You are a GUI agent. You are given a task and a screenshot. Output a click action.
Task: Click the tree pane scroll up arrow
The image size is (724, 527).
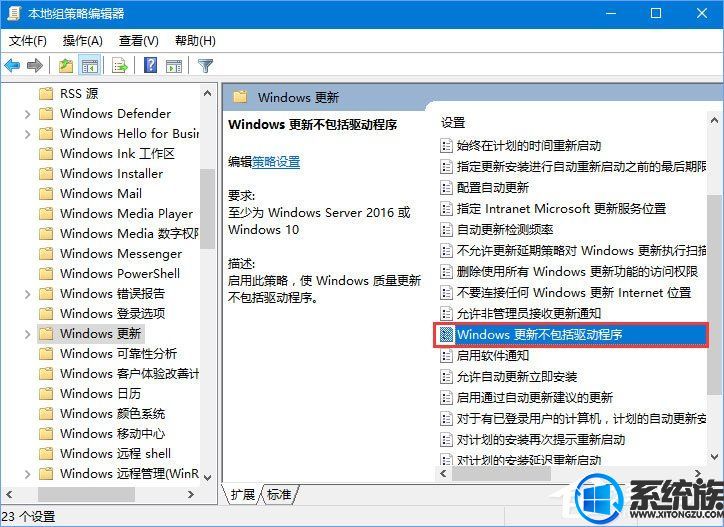[207, 94]
